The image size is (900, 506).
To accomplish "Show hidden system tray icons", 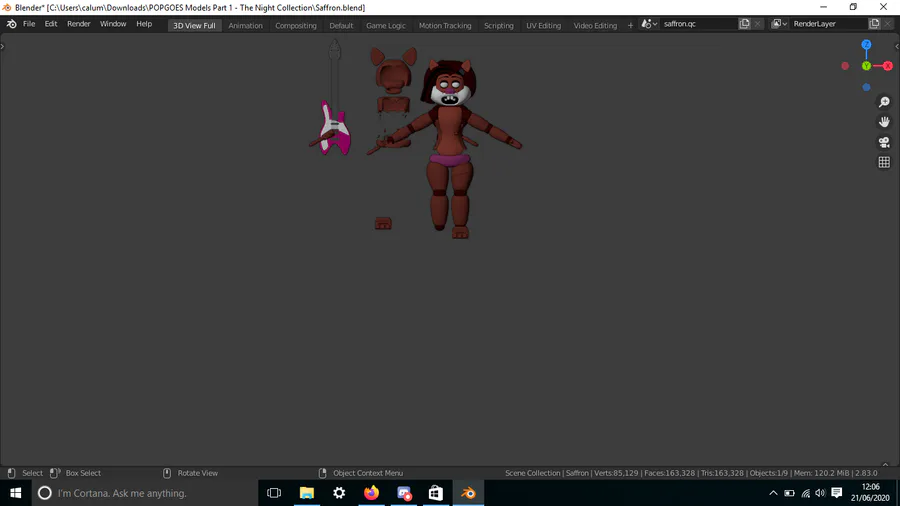I will (773, 493).
